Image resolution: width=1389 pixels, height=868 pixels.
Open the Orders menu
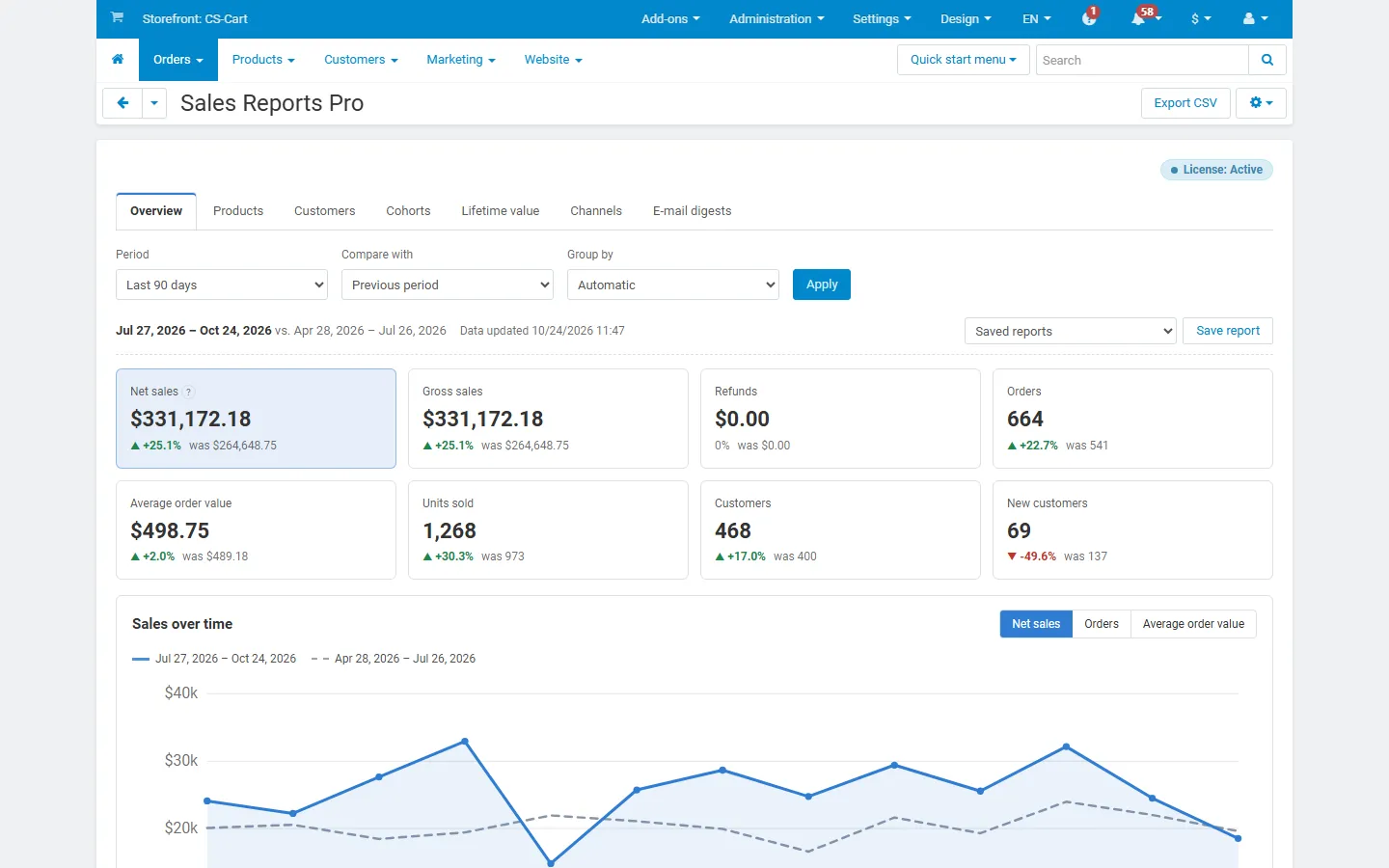click(178, 60)
